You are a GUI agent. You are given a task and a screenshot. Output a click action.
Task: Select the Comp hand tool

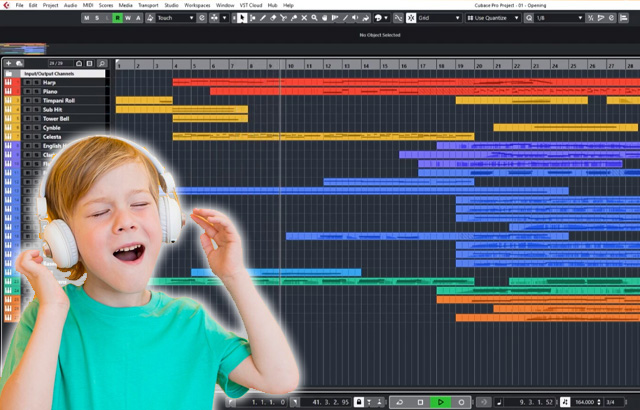[324, 18]
